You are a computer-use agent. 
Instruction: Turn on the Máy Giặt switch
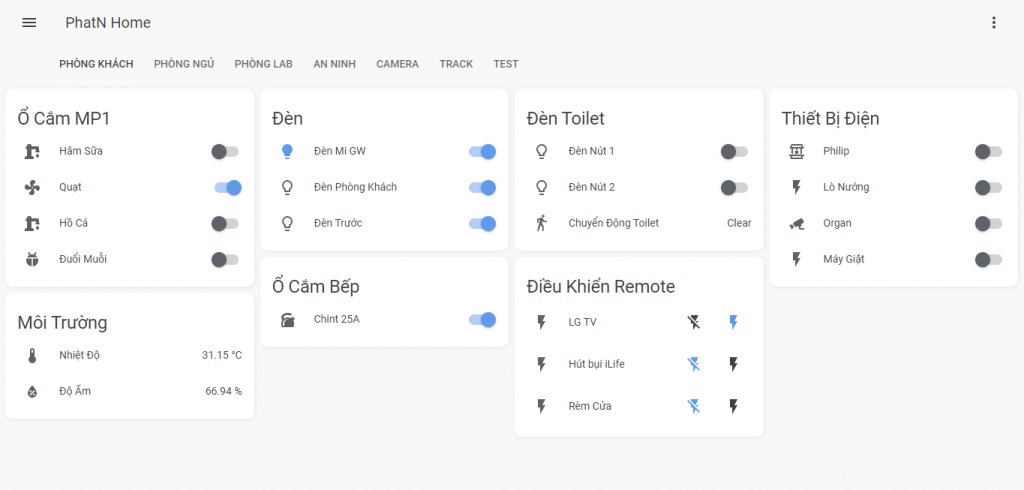tap(989, 259)
